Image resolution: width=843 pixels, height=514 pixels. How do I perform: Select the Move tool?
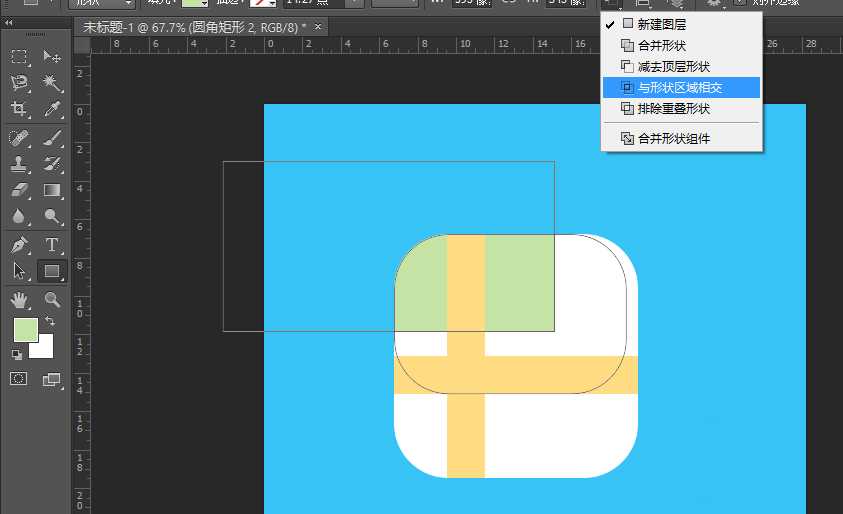(x=52, y=57)
